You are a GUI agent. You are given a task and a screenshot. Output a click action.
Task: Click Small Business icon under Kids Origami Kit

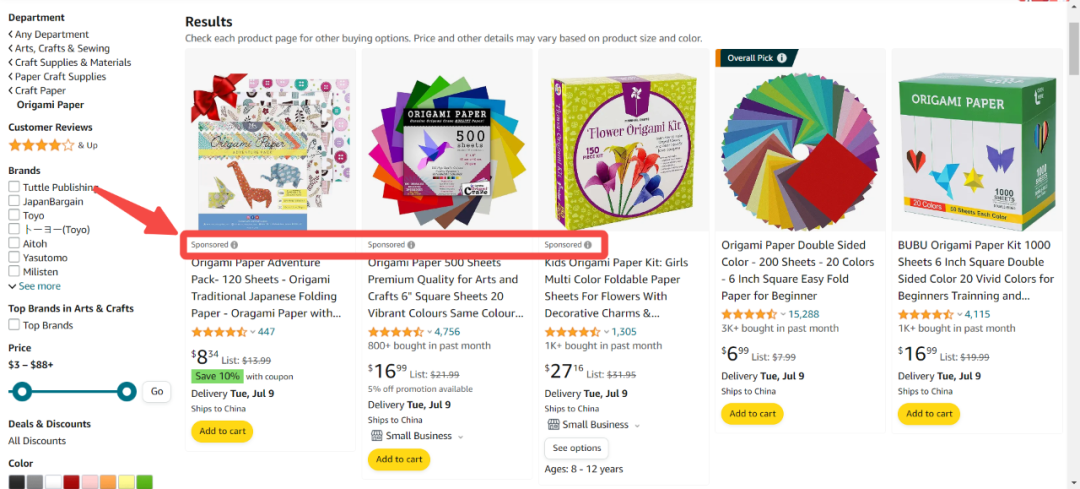(x=553, y=424)
